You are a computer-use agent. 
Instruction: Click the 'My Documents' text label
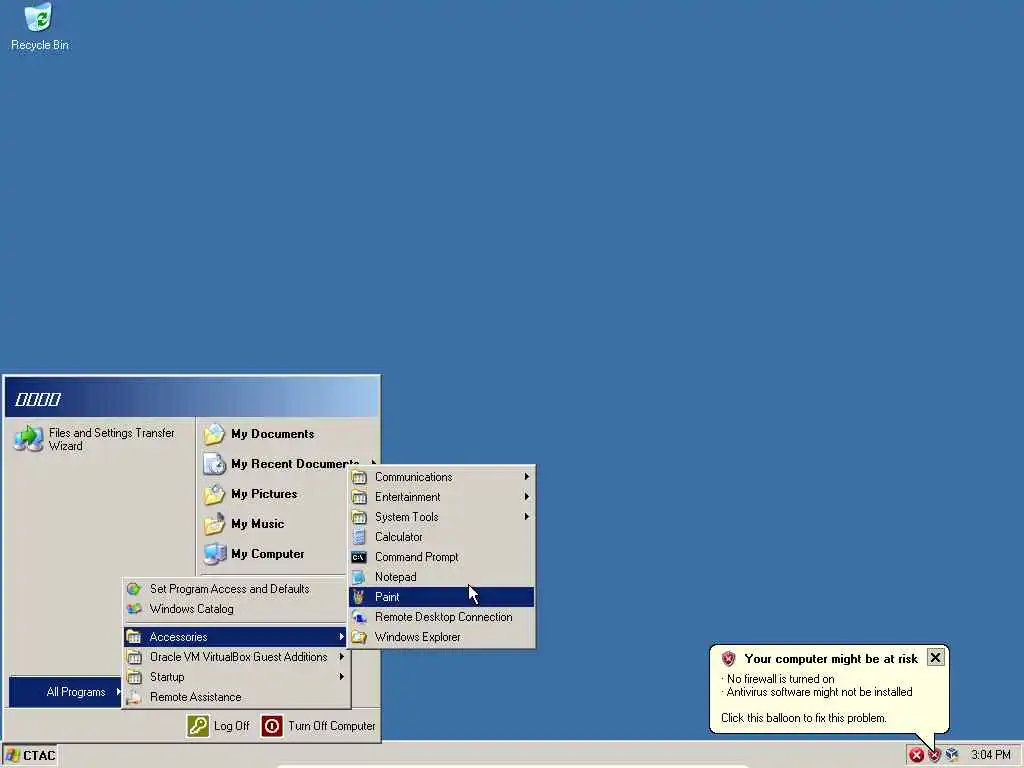[272, 434]
